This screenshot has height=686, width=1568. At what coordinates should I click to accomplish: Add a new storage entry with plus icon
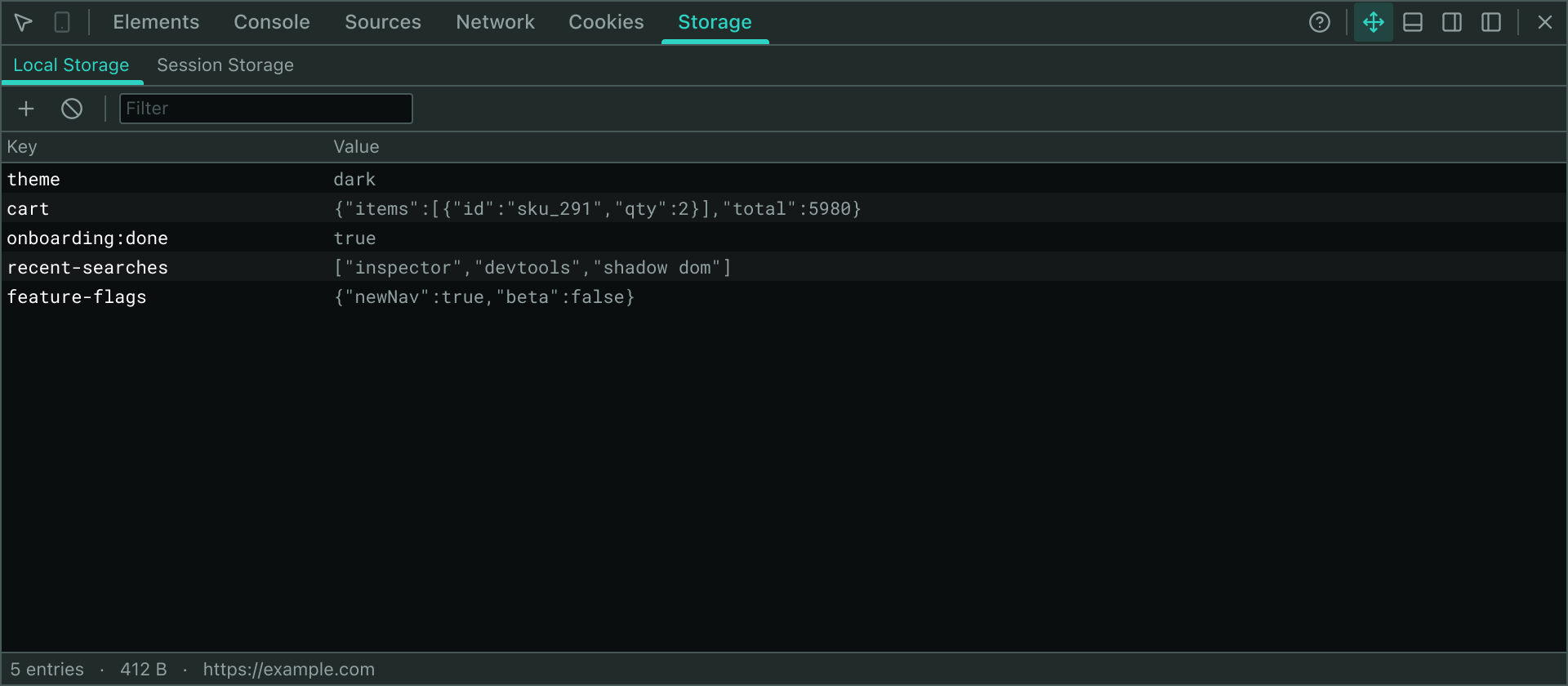pyautogui.click(x=26, y=109)
